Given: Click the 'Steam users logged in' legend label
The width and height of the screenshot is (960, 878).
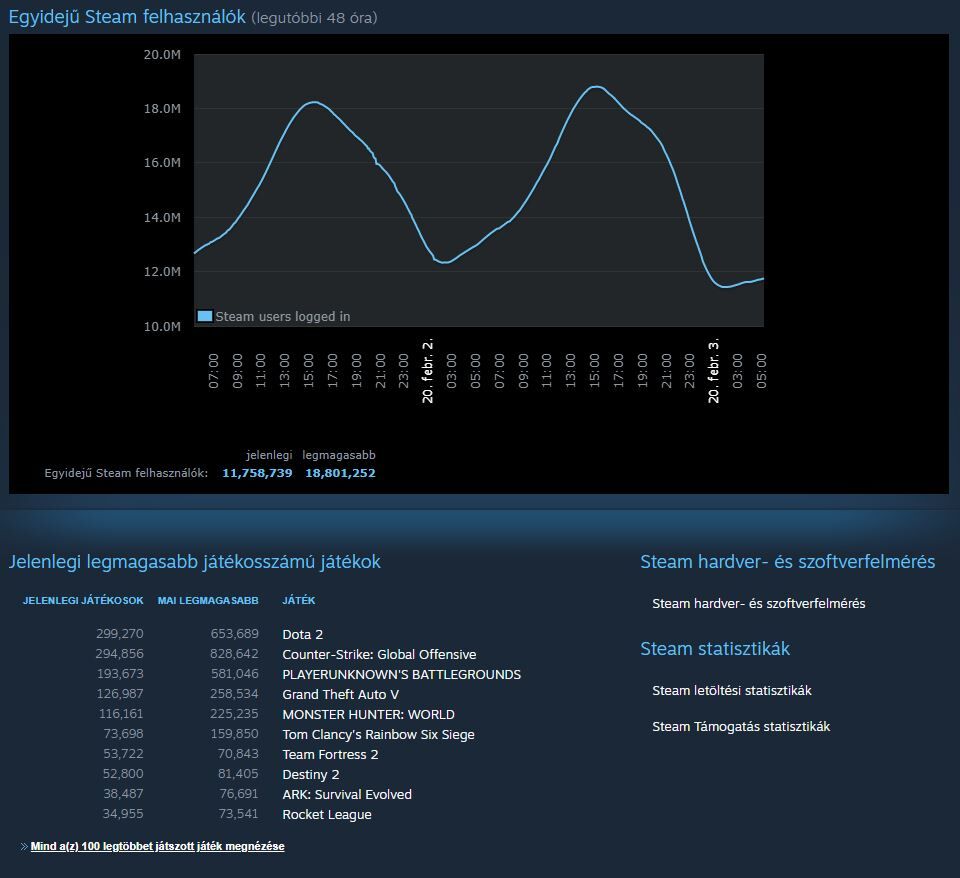Looking at the screenshot, I should tap(283, 317).
